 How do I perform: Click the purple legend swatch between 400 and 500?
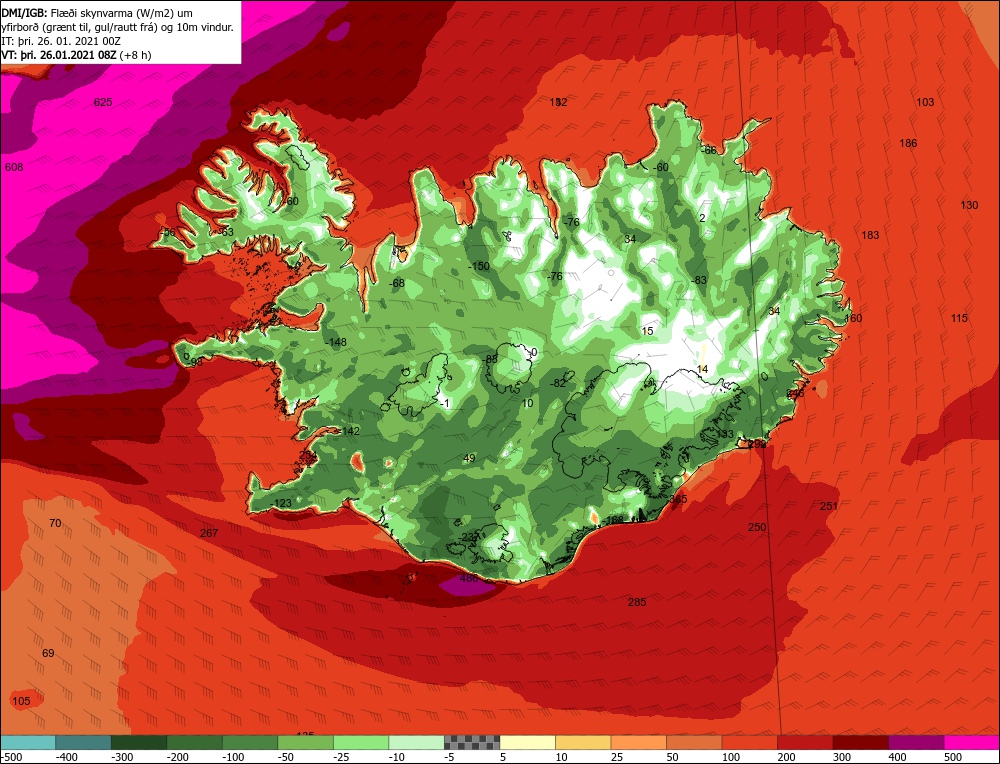point(916,742)
